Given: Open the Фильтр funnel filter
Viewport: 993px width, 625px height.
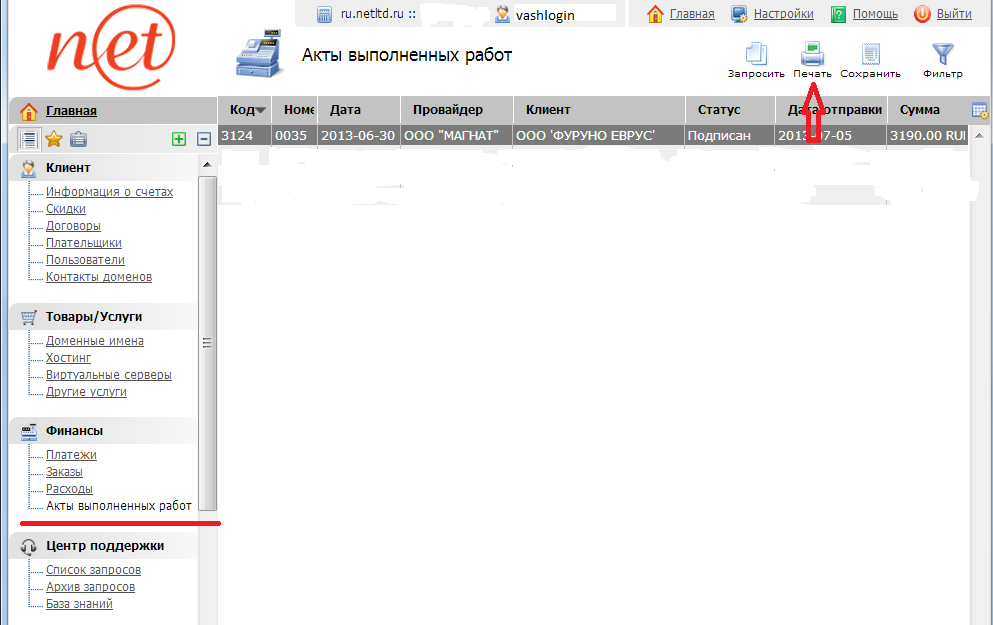Looking at the screenshot, I should (942, 54).
